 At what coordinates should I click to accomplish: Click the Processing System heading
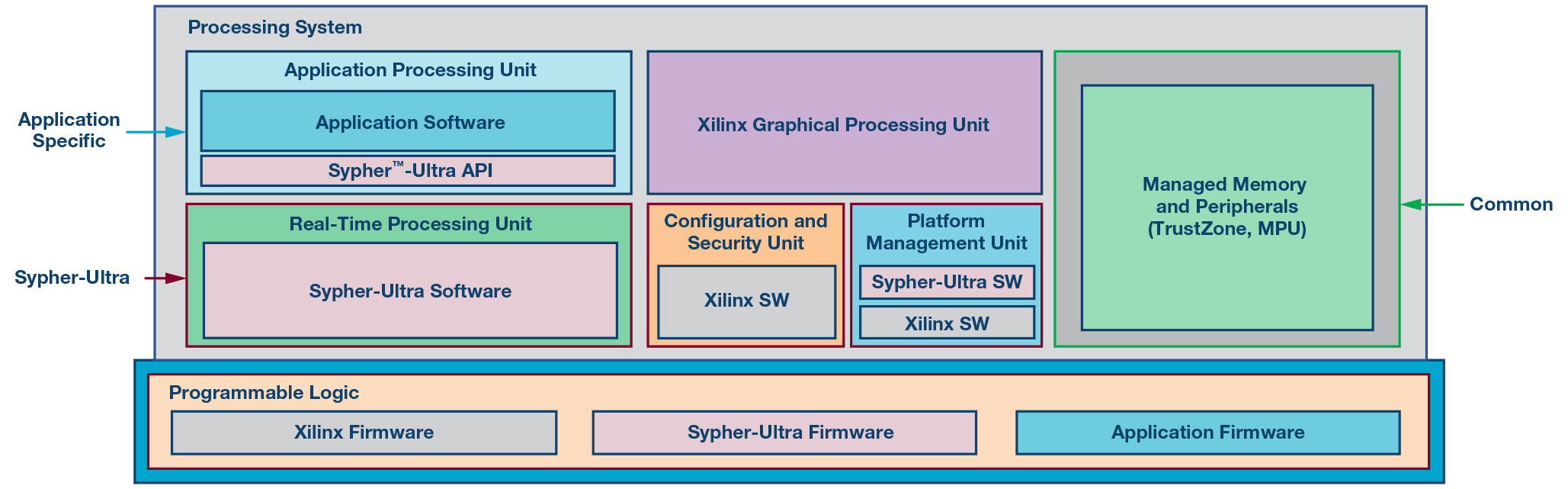(x=274, y=27)
